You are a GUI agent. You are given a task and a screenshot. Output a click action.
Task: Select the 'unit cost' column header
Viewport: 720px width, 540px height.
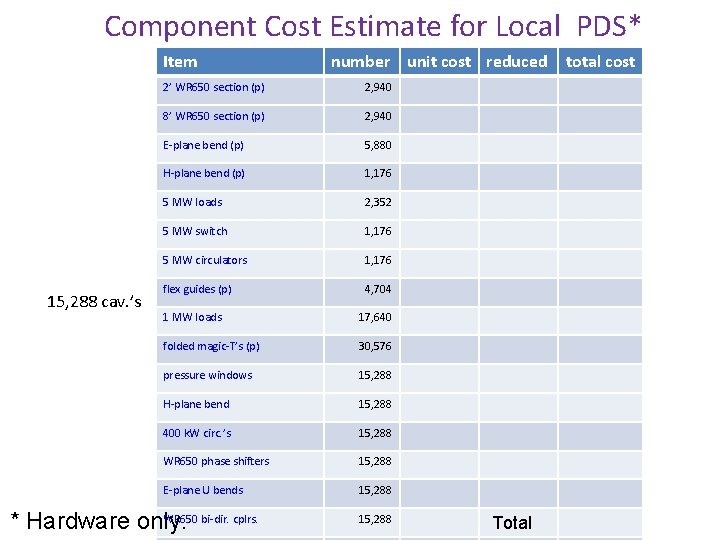coord(439,62)
